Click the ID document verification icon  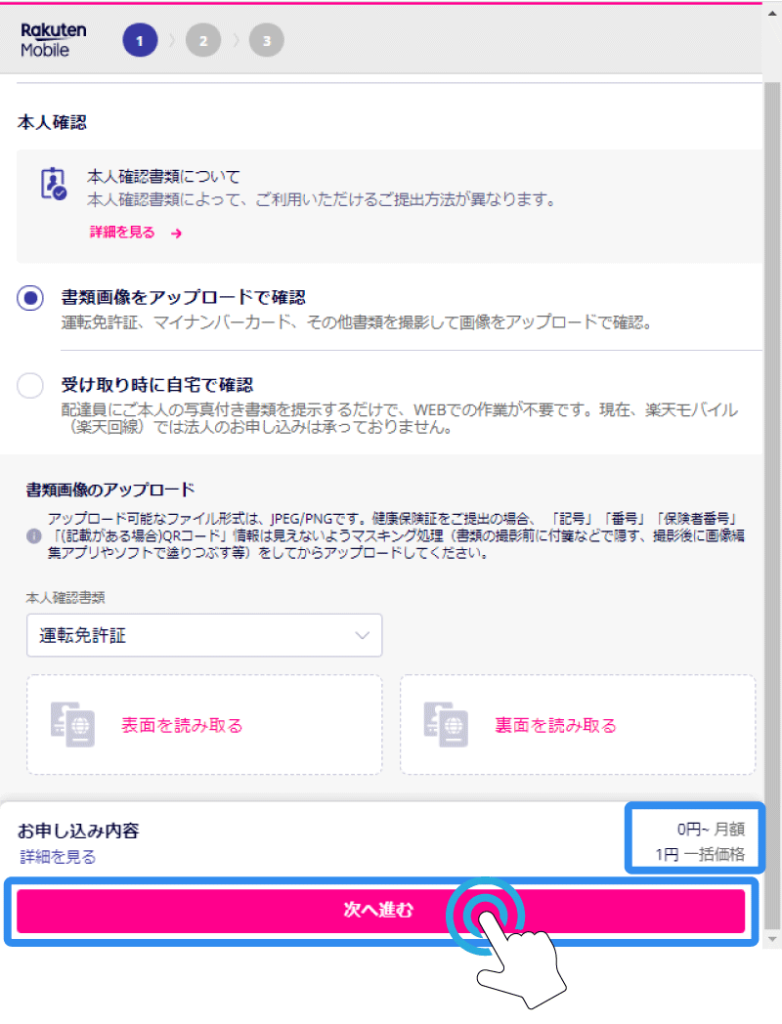pos(53,184)
